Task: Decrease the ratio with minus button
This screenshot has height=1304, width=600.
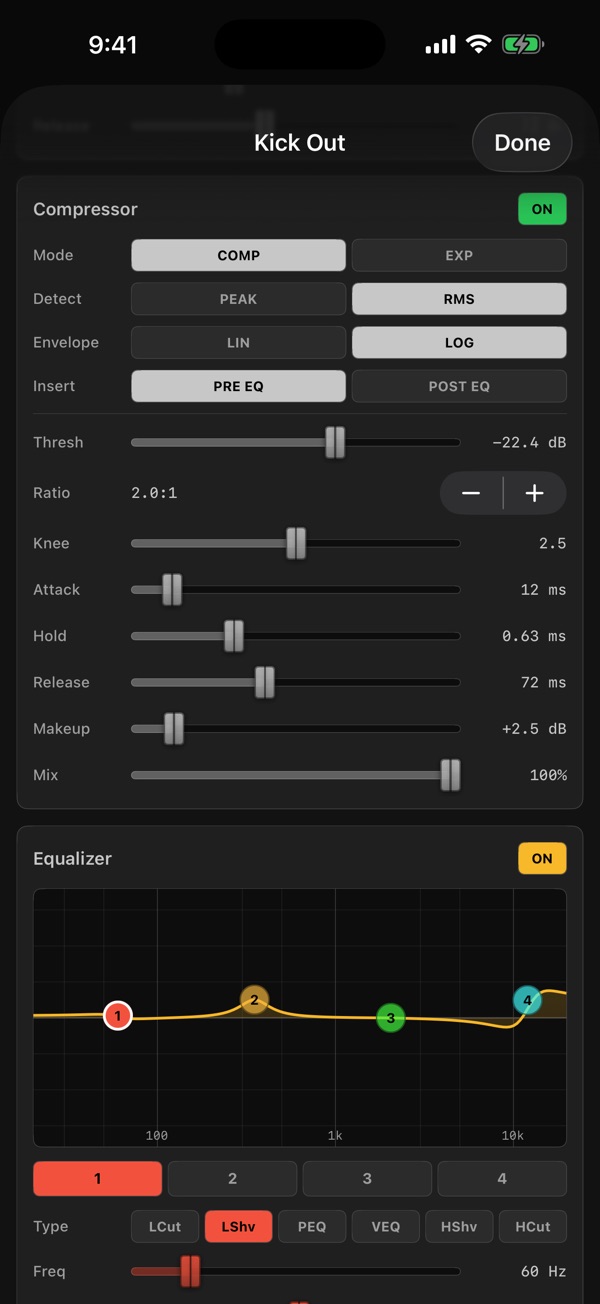Action: coord(471,493)
